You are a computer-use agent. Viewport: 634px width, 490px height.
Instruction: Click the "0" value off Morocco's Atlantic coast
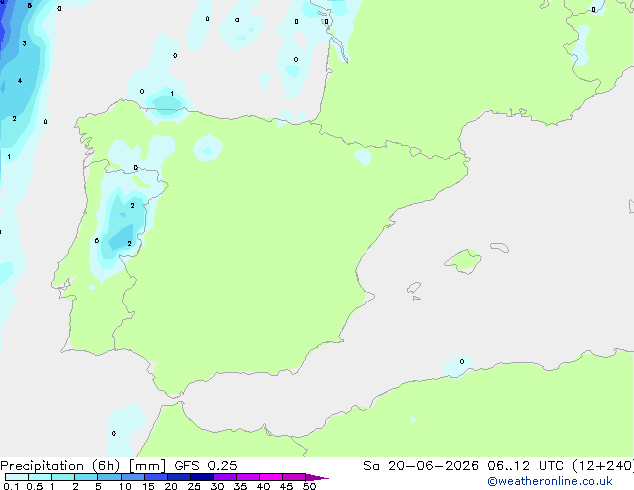(x=114, y=433)
